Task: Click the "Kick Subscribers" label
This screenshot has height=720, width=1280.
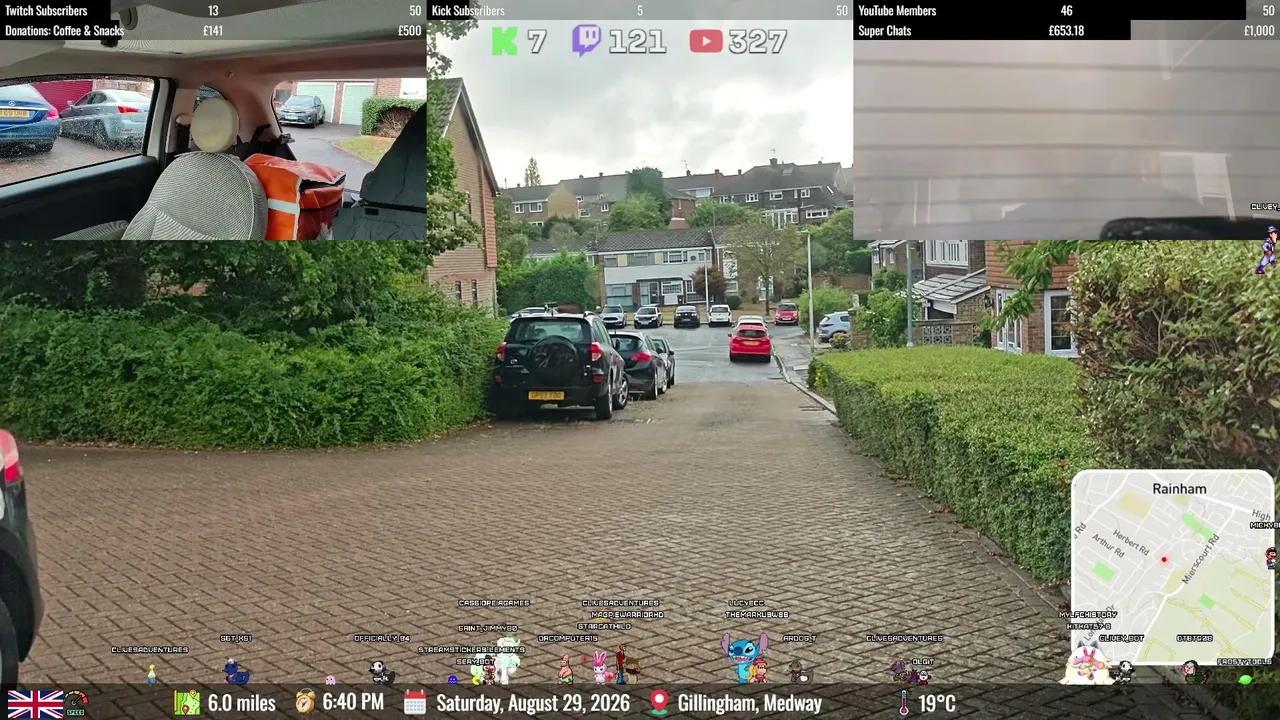Action: [468, 10]
